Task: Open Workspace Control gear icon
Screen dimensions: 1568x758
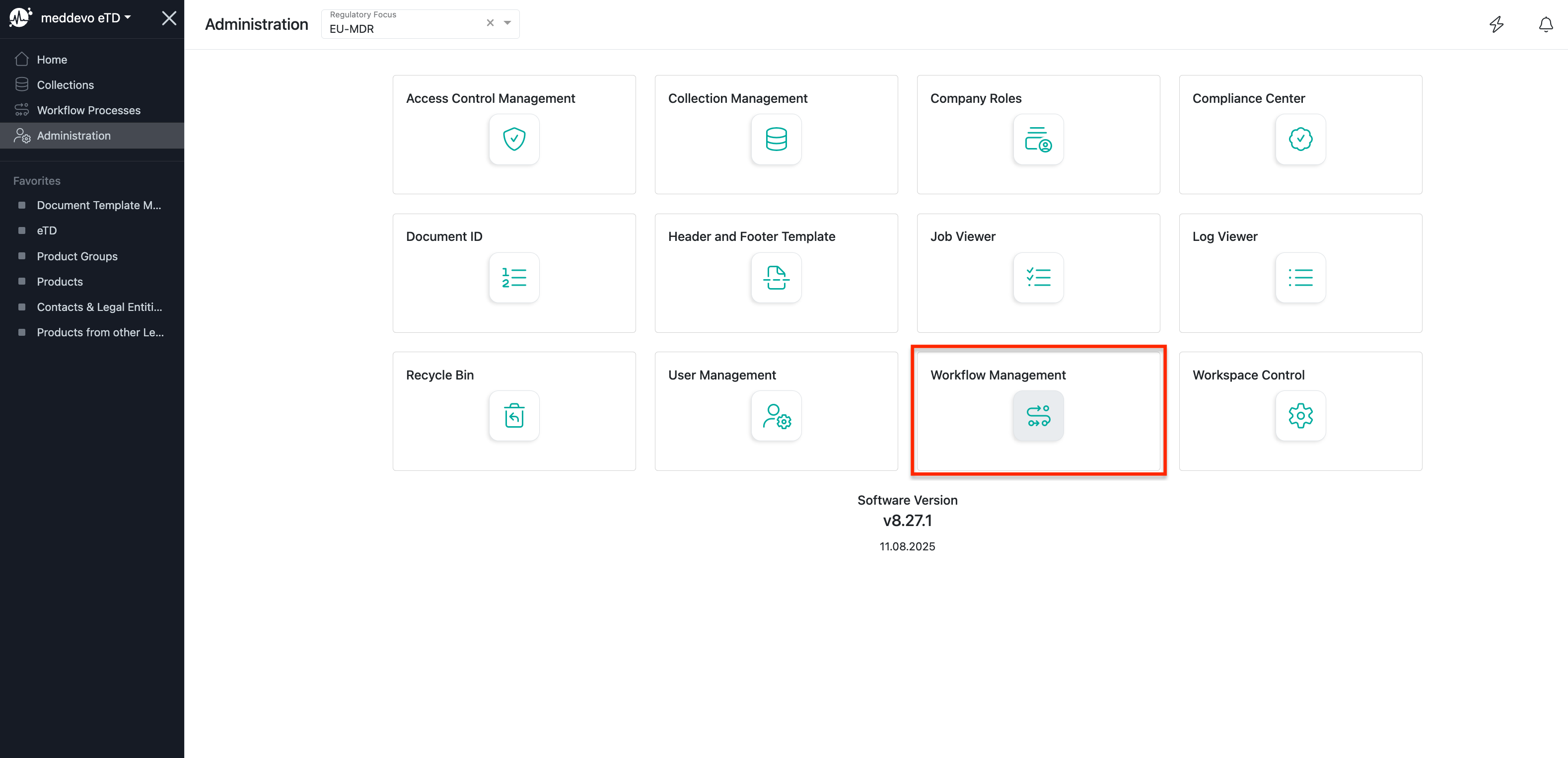Action: (1300, 416)
